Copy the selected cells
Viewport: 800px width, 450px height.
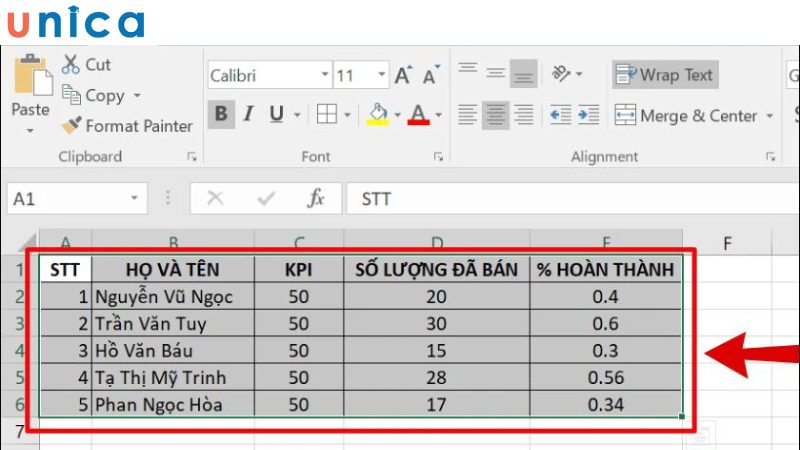[x=93, y=95]
